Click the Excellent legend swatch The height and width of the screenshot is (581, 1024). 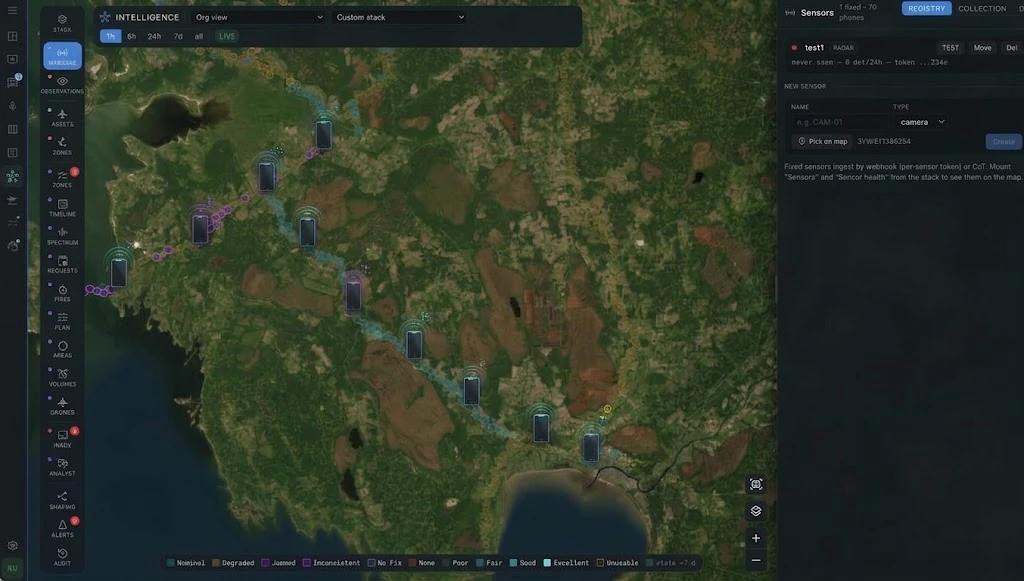pos(547,563)
